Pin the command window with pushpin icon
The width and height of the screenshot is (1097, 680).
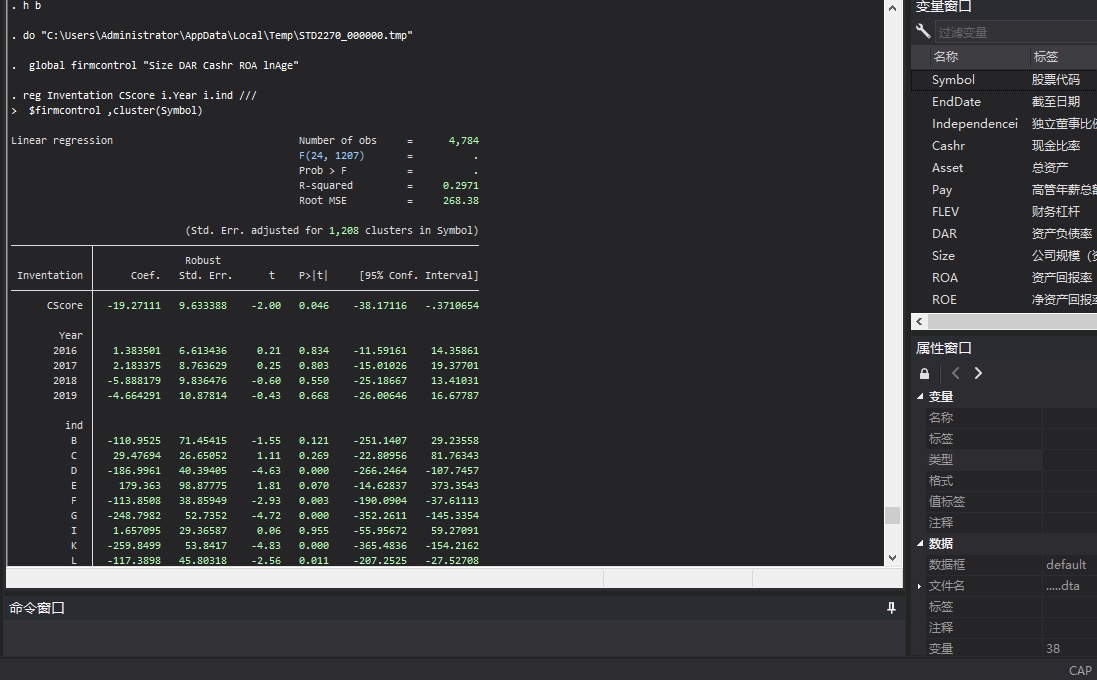tap(891, 608)
